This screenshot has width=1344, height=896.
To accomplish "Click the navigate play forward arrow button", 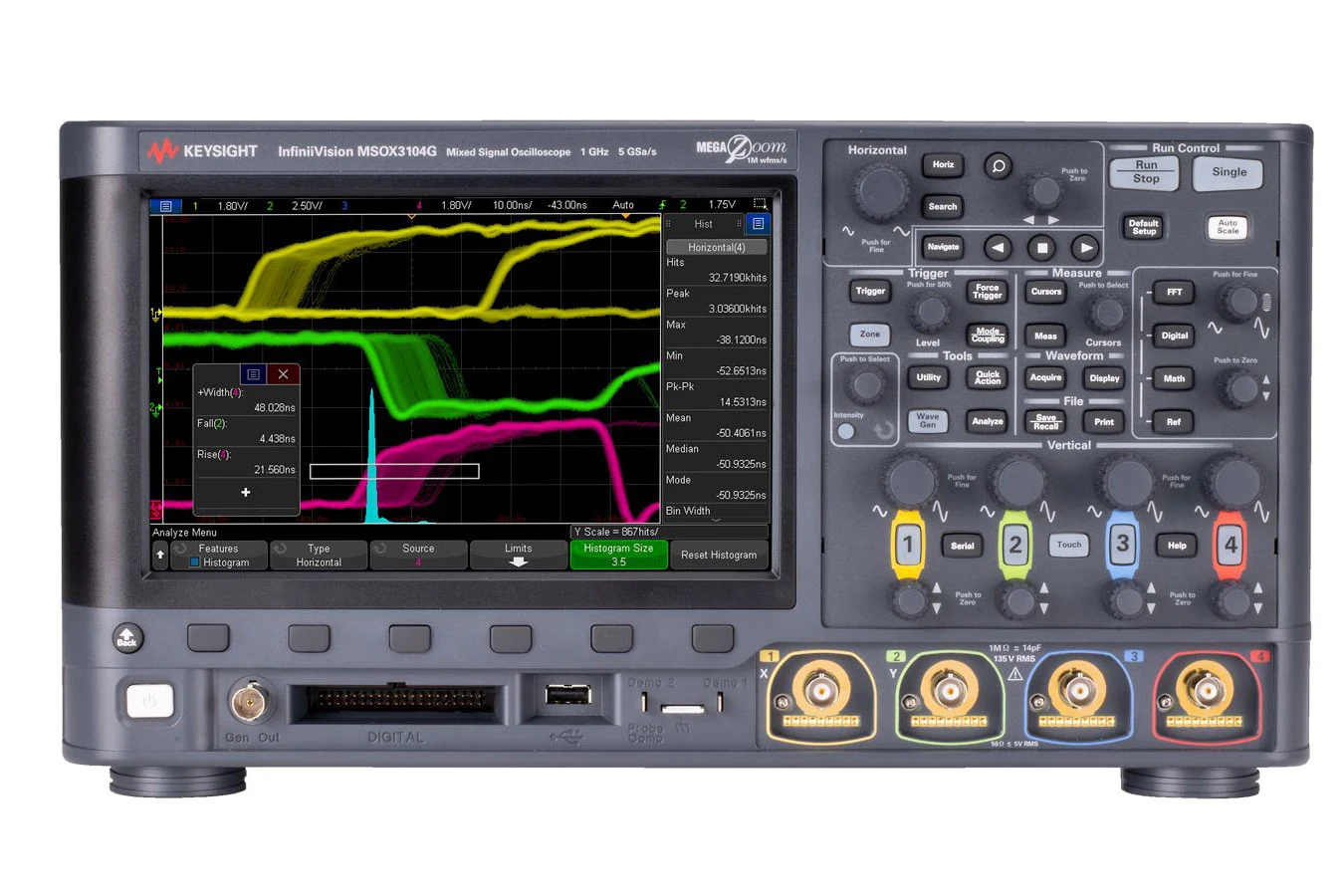I will click(1085, 248).
